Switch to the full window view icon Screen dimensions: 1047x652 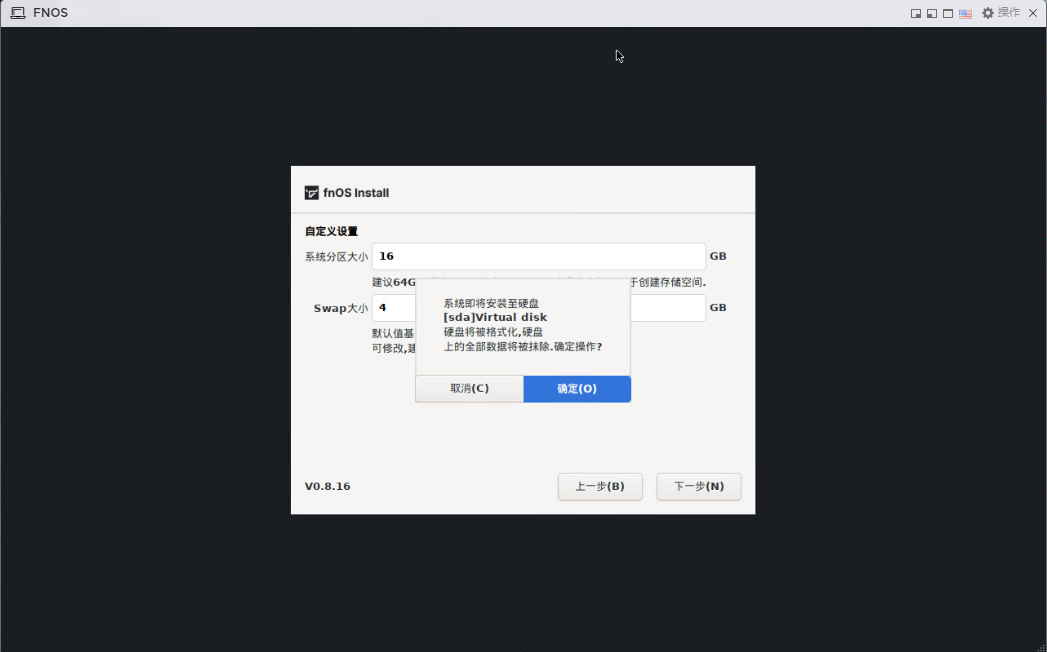[x=947, y=13]
